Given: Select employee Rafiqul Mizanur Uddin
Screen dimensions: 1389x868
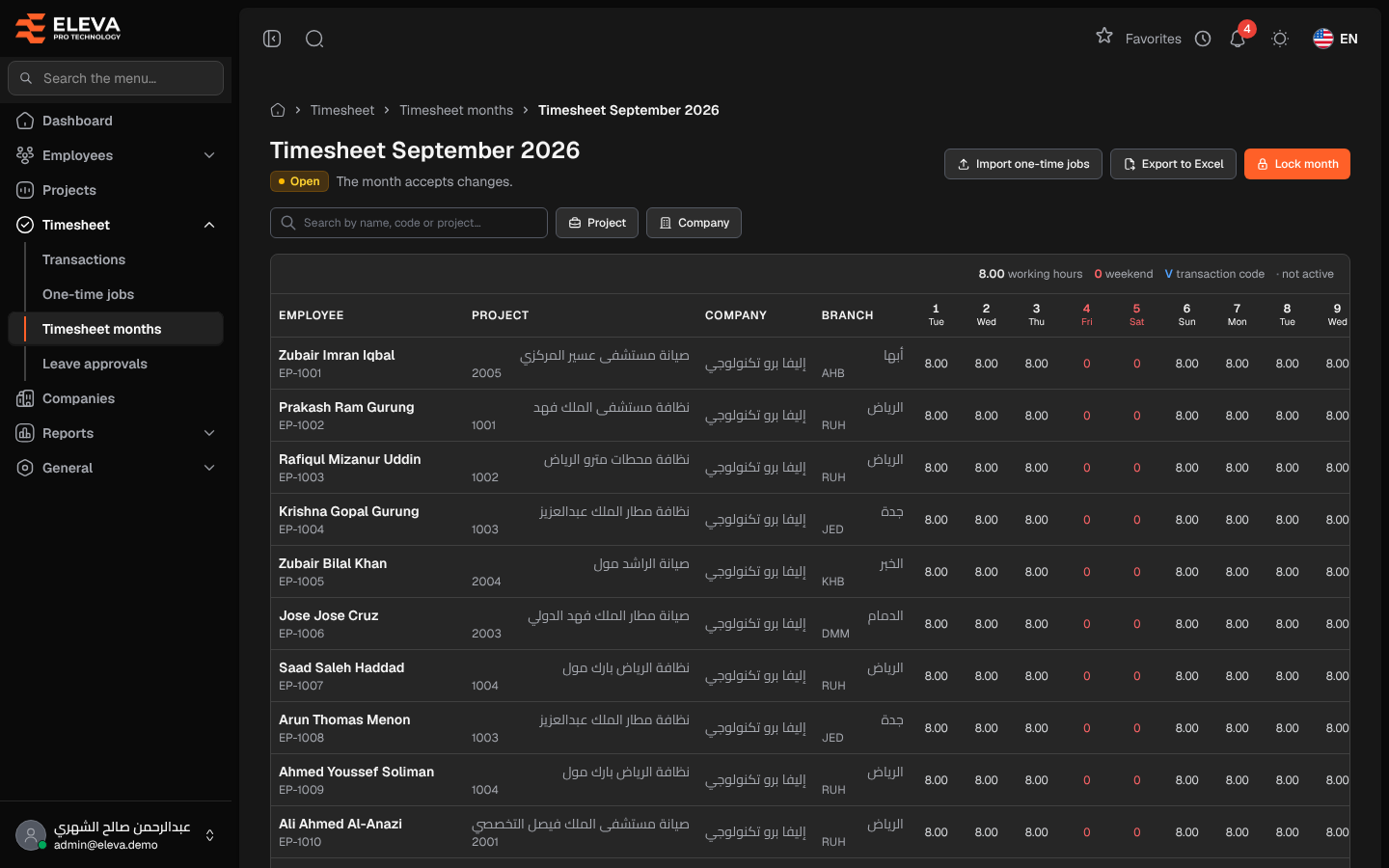Looking at the screenshot, I should click(349, 459).
